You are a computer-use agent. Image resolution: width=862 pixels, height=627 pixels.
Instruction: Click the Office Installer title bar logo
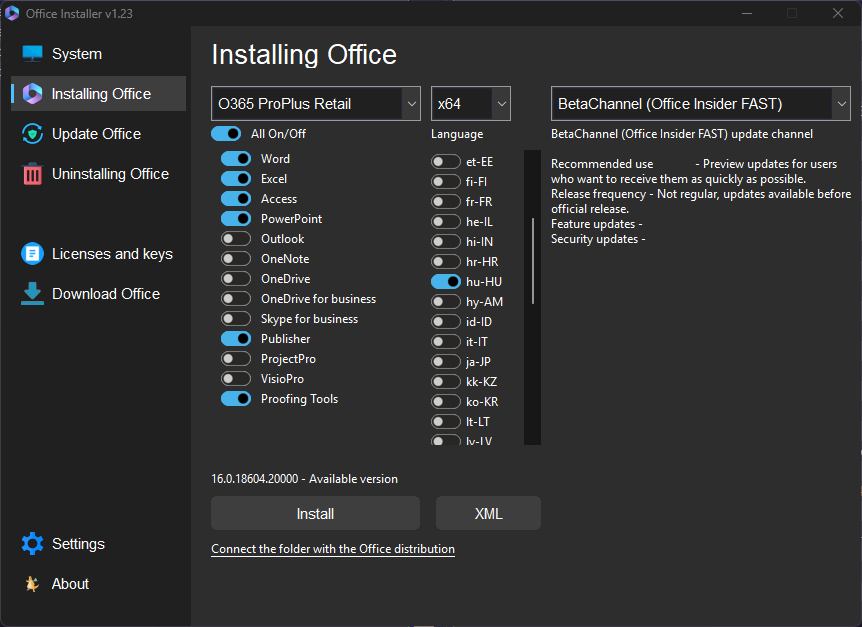tap(12, 13)
